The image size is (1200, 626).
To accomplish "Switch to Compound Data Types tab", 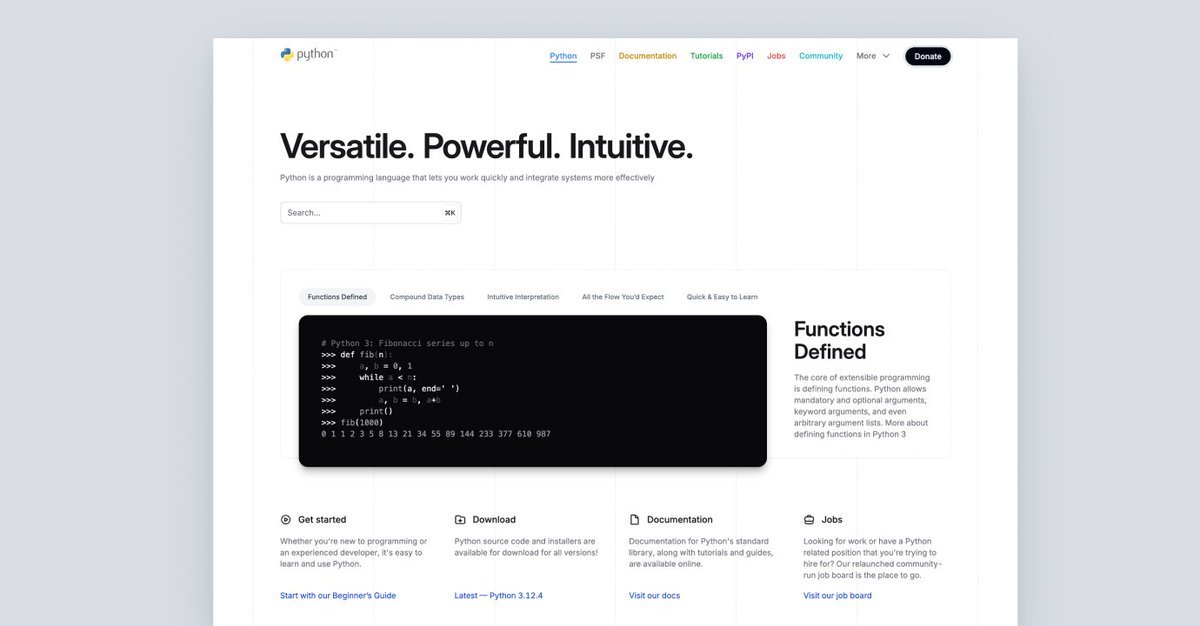I will pyautogui.click(x=427, y=297).
